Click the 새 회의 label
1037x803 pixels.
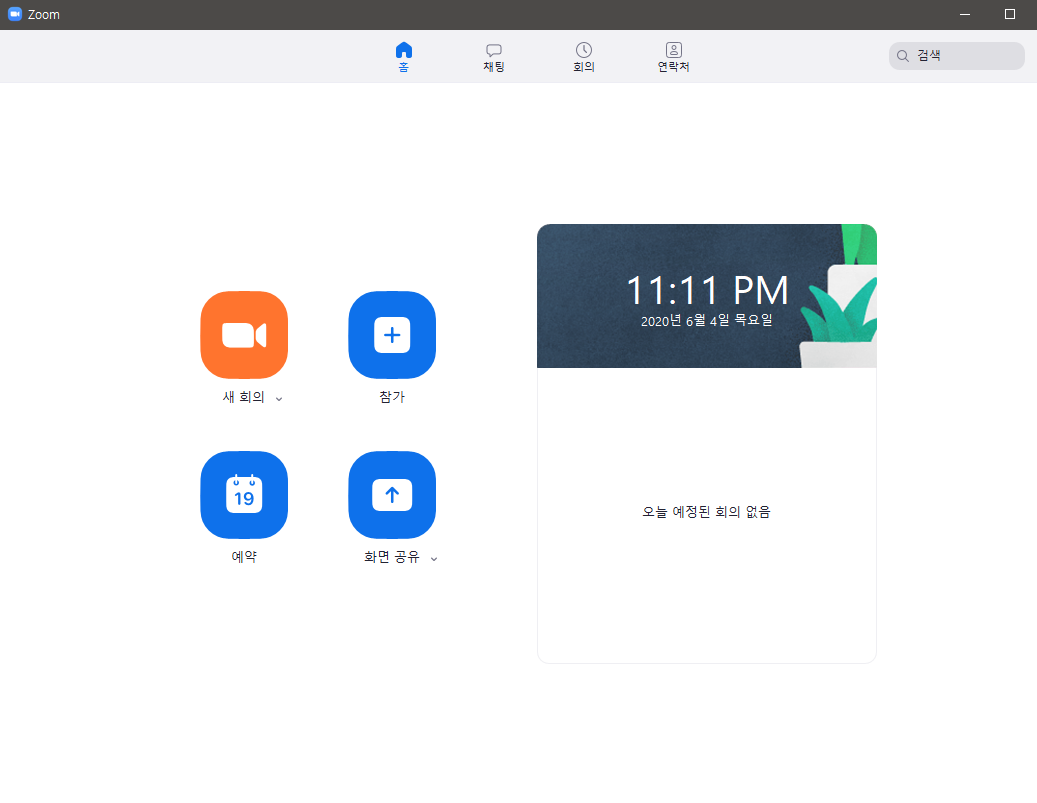[x=243, y=397]
